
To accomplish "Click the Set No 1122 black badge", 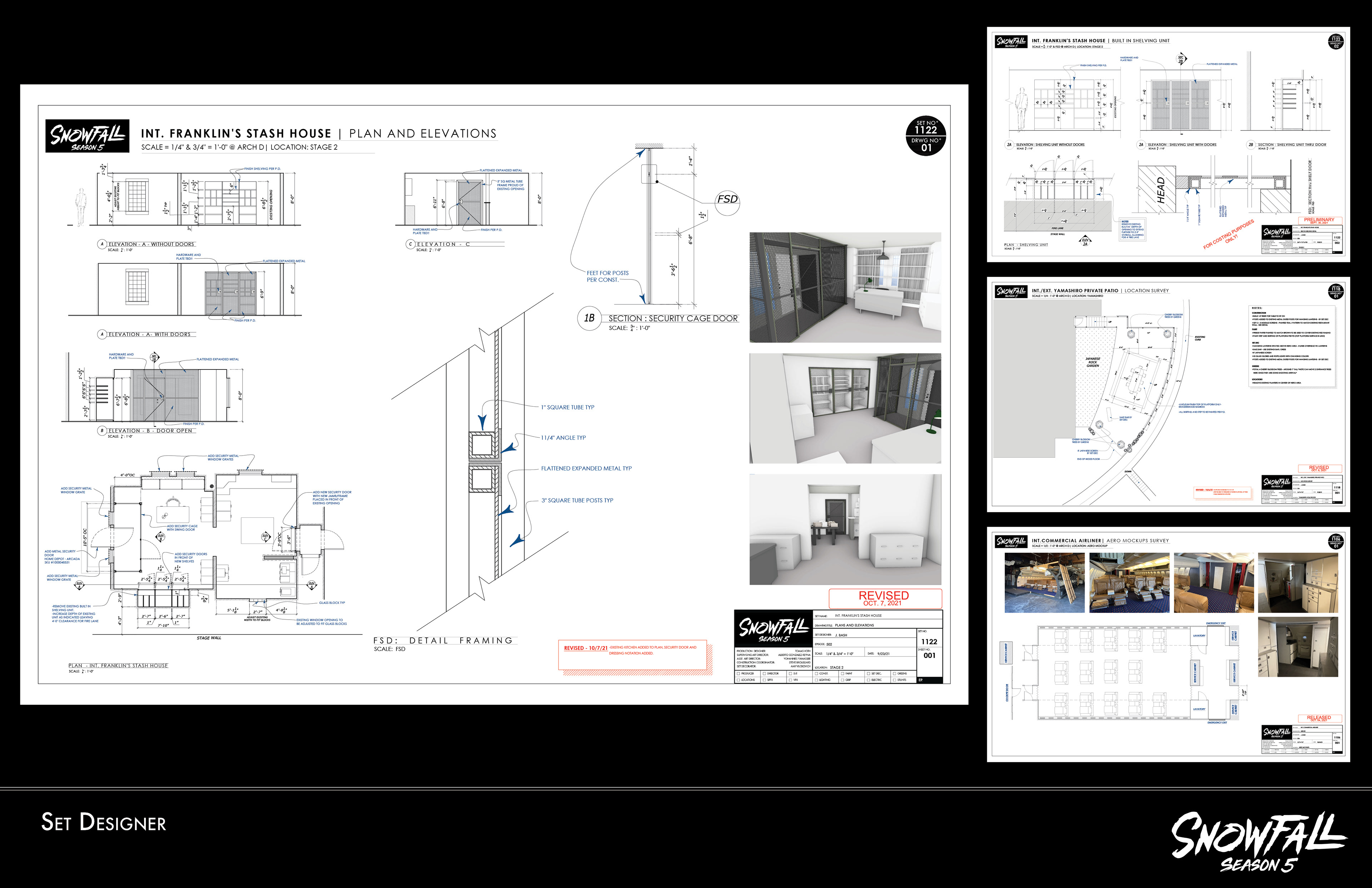I will [926, 136].
